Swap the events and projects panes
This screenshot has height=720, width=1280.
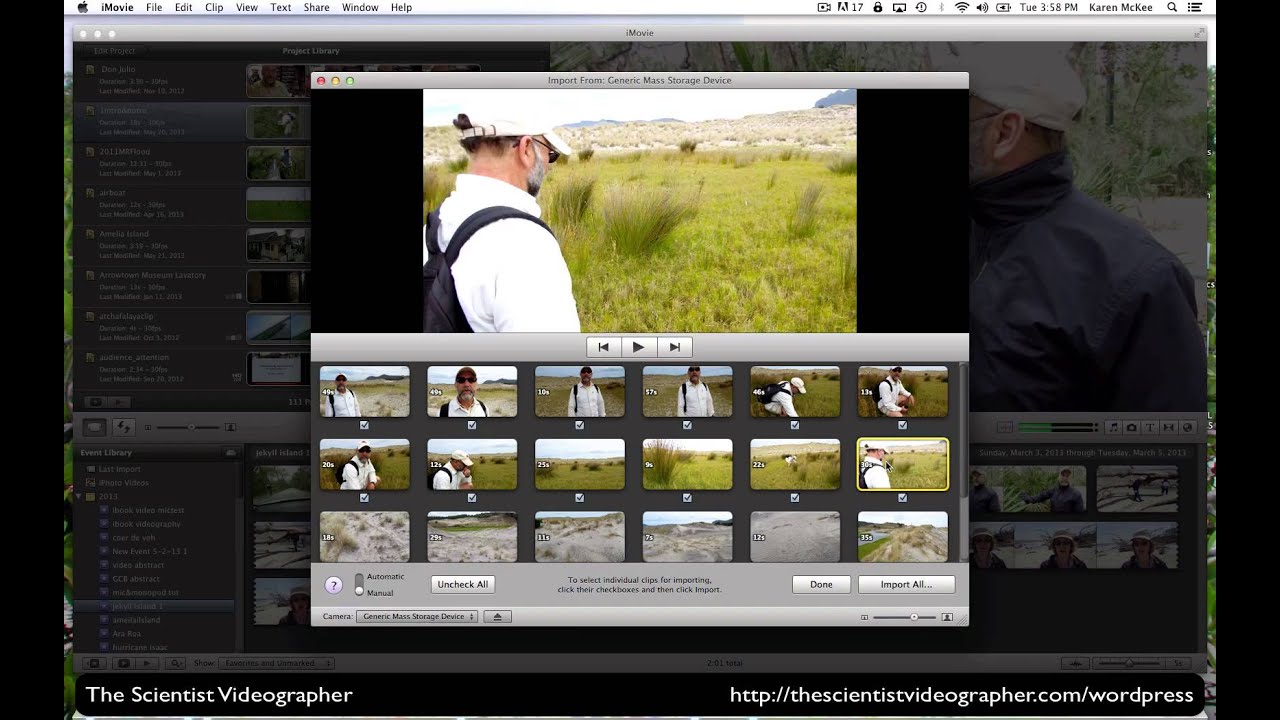point(124,427)
